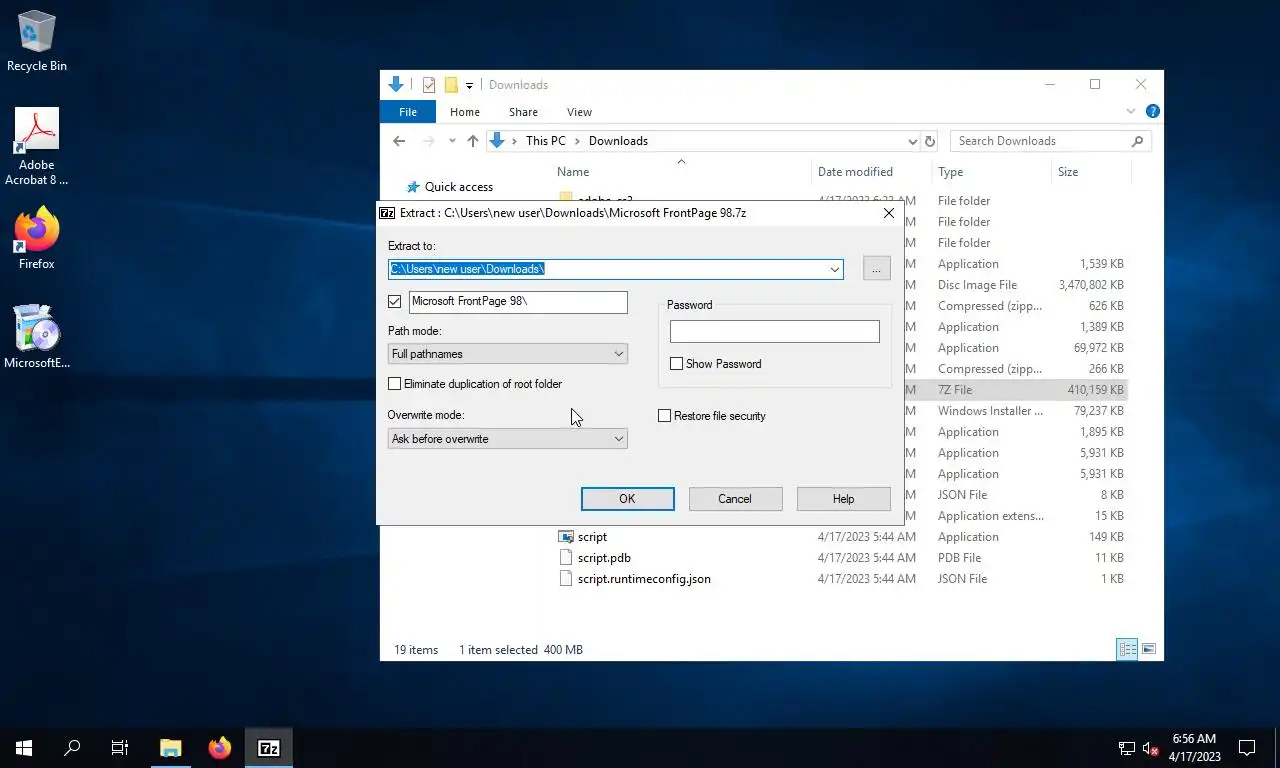Click the This PC breadcrumb arrow

[577, 141]
